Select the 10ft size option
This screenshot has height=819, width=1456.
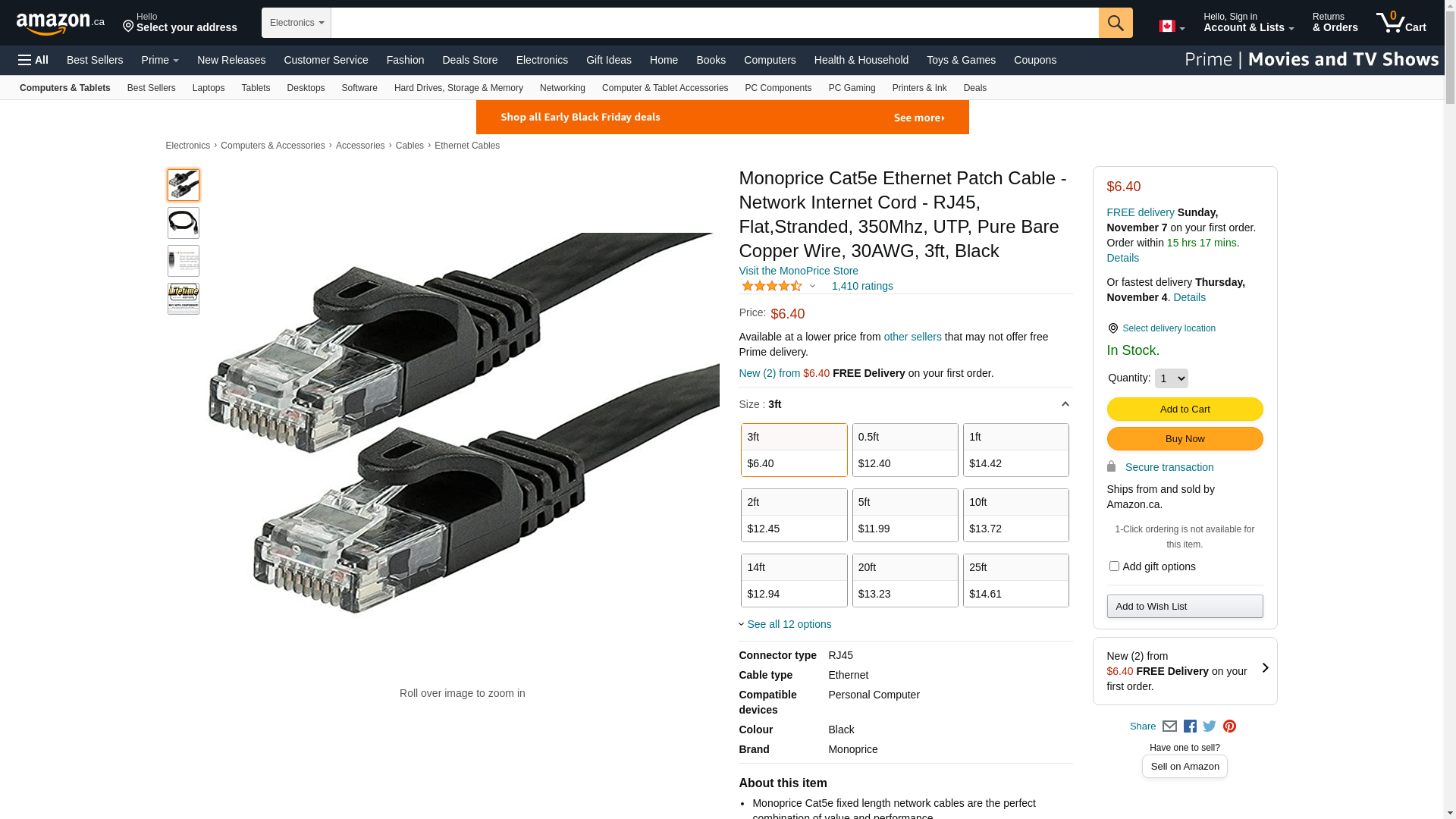(x=1015, y=515)
